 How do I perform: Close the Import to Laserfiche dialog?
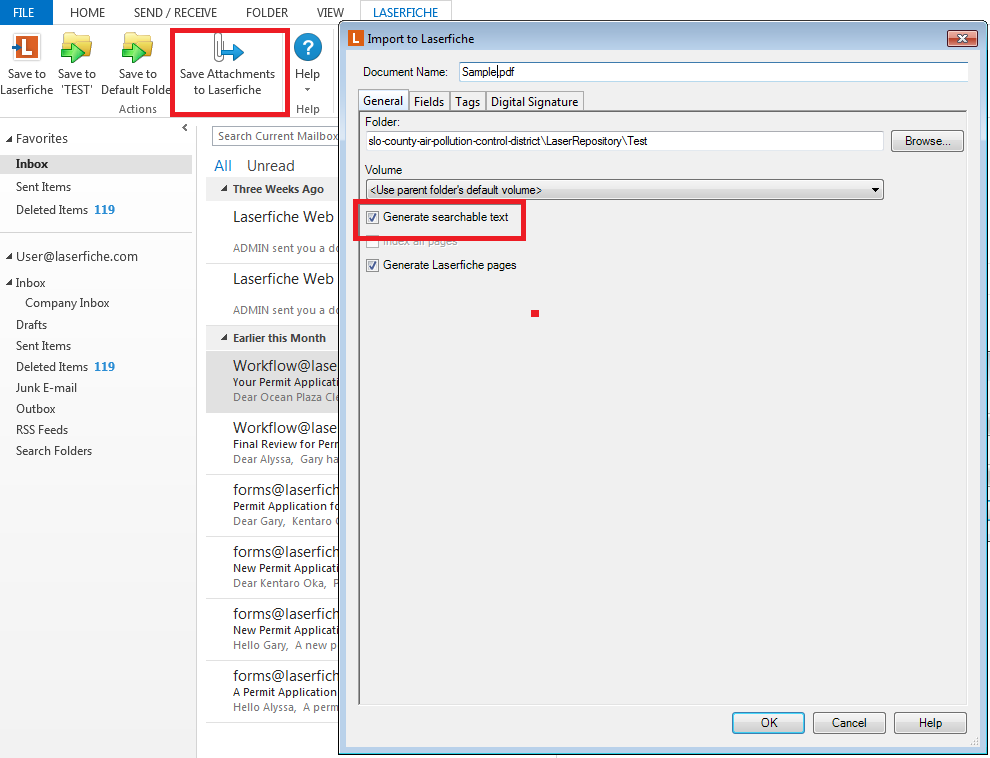point(962,38)
